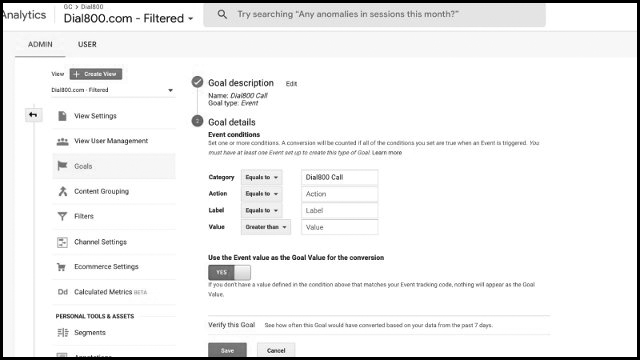Follow the Learn more link
This screenshot has height=360, width=640.
point(387,153)
